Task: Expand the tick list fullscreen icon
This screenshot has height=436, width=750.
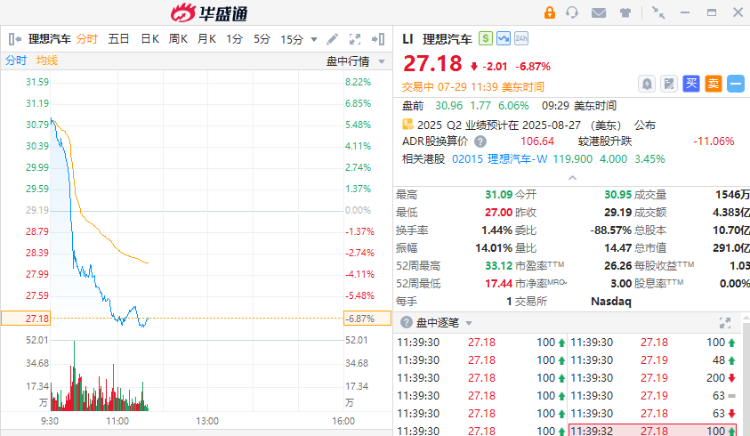Action: [725, 323]
